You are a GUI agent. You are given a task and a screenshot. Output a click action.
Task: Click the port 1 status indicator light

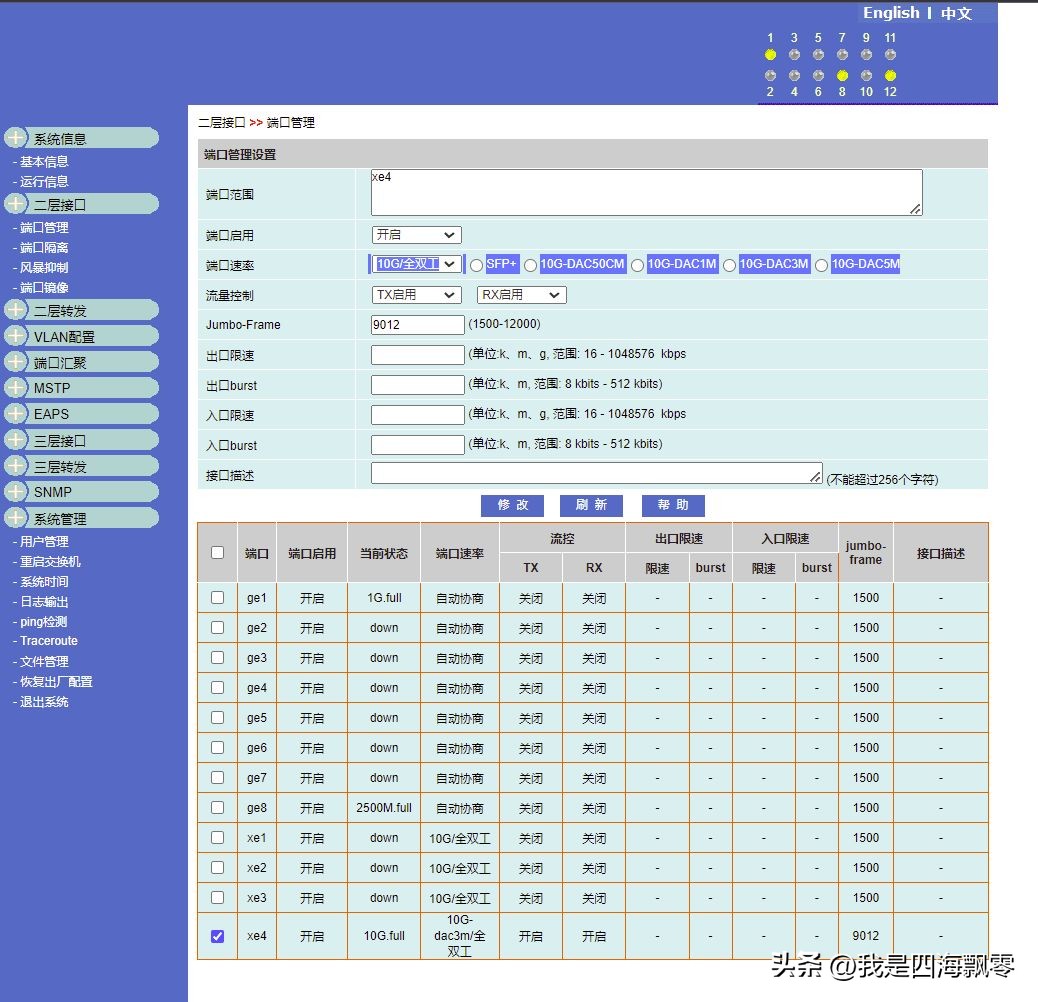770,55
